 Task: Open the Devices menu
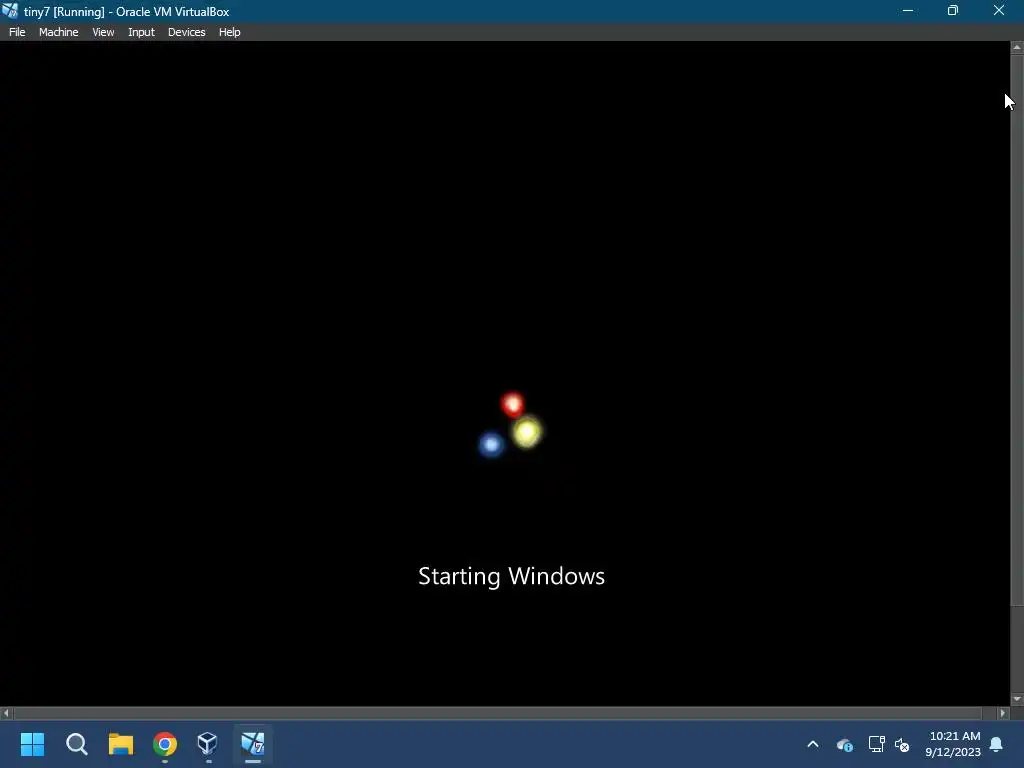(x=186, y=32)
